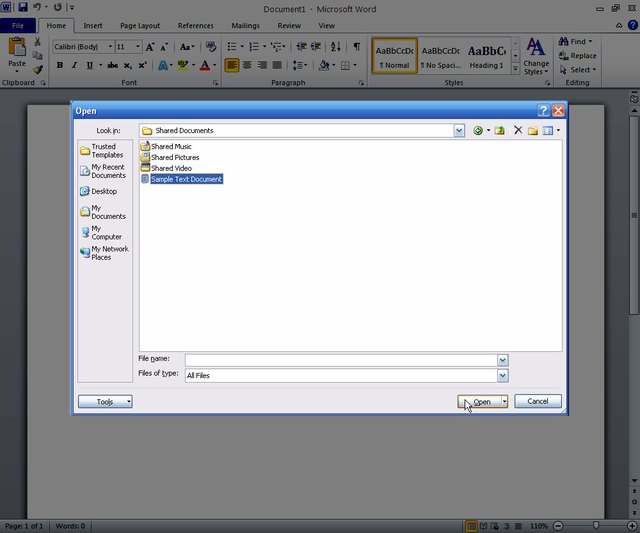The image size is (640, 533).
Task: Click the red Font Color icon
Action: pyautogui.click(x=205, y=65)
